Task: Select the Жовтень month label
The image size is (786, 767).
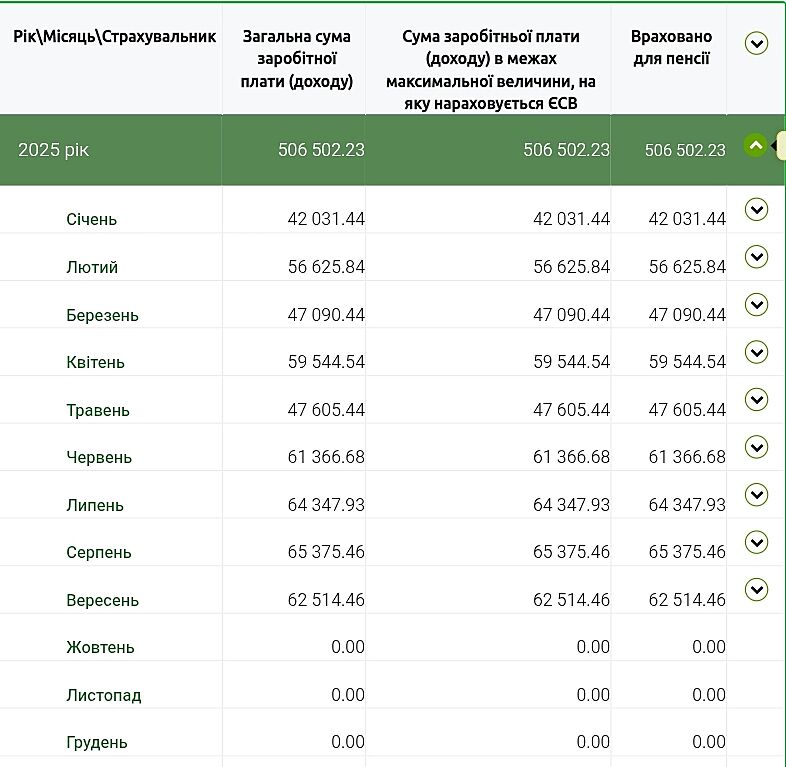Action: pyautogui.click(x=100, y=647)
